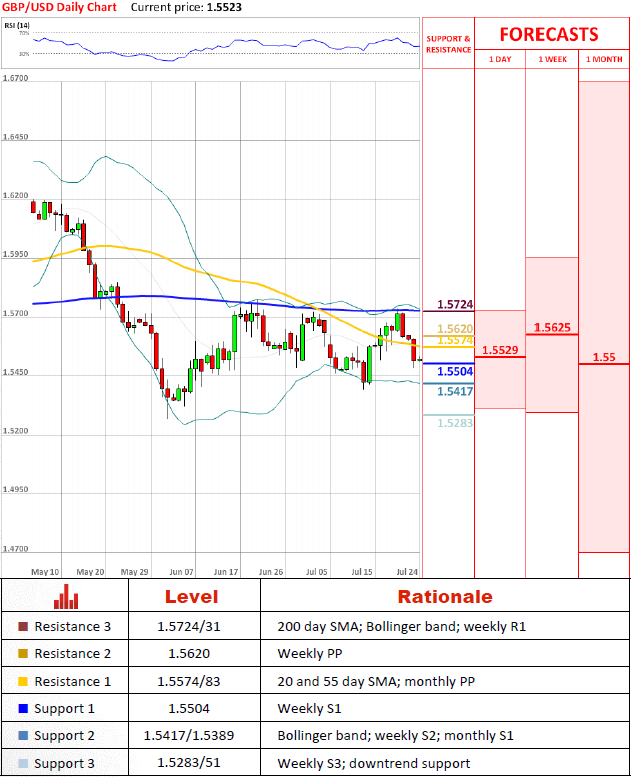
Task: Click the 1.5950 price axis label
Action: (15, 254)
